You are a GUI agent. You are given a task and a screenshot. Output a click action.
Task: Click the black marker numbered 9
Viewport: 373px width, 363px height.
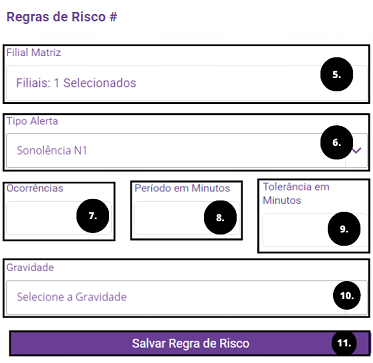click(x=344, y=229)
